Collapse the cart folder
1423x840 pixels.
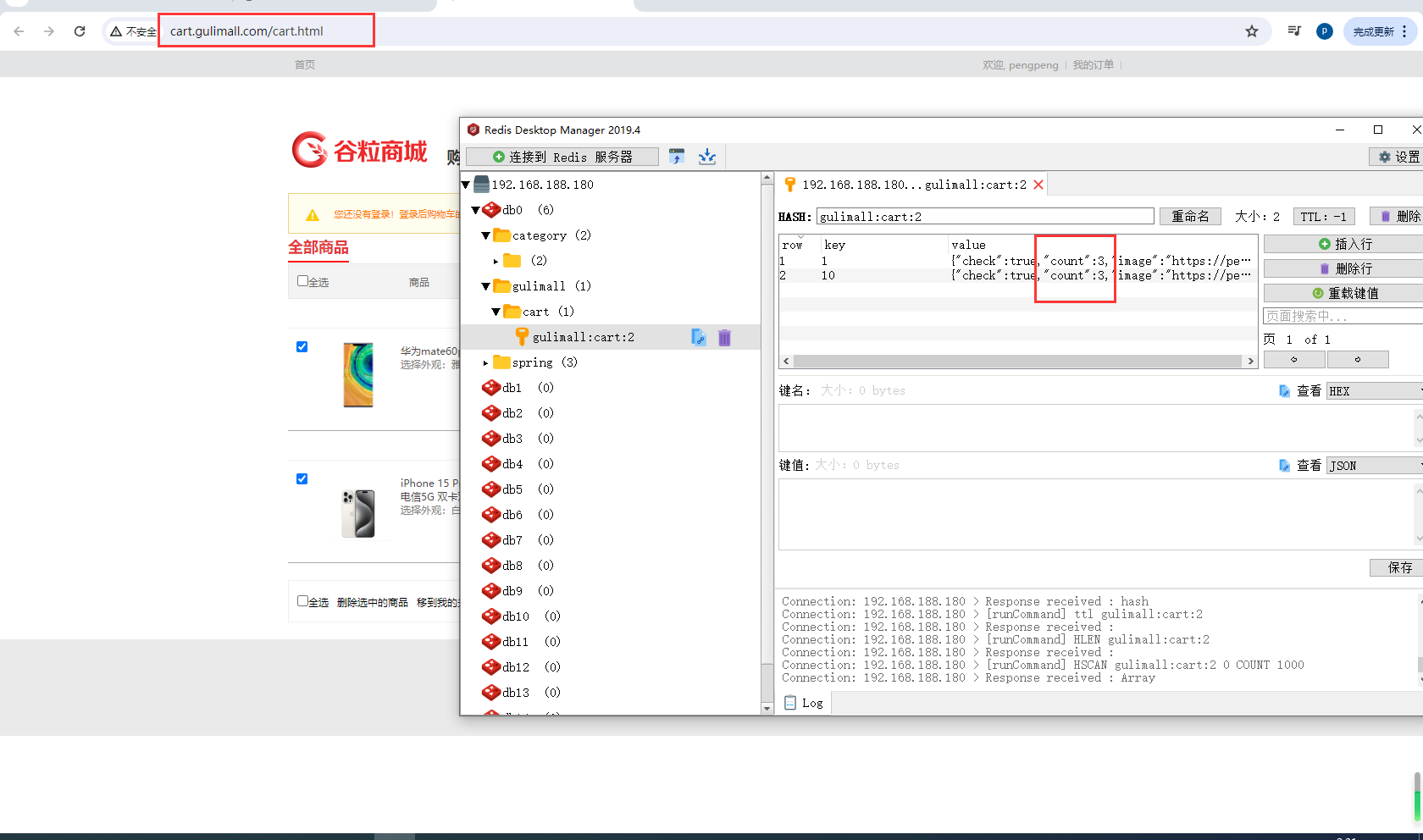(496, 312)
